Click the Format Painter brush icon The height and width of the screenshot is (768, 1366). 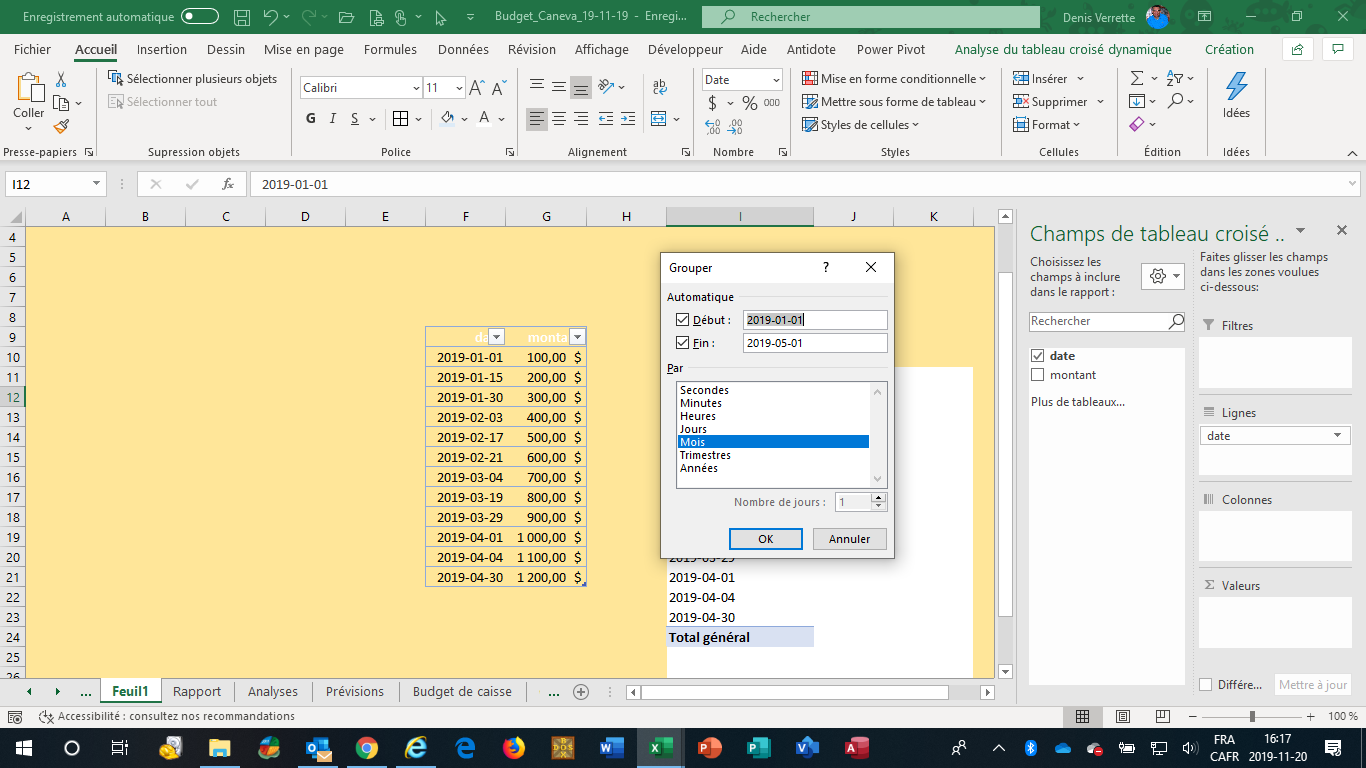pyautogui.click(x=61, y=127)
